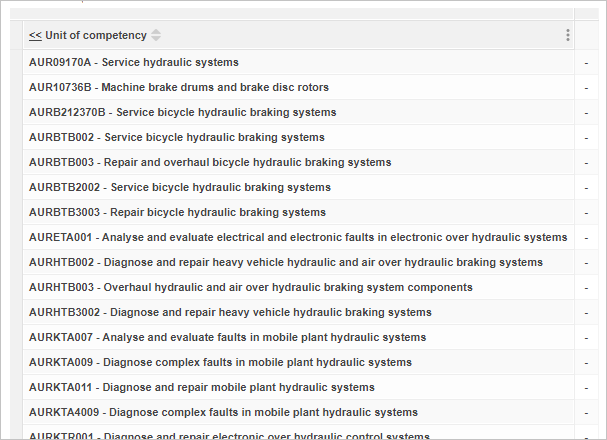Select AURHTB003 Overhaul braking system components row

pos(251,287)
